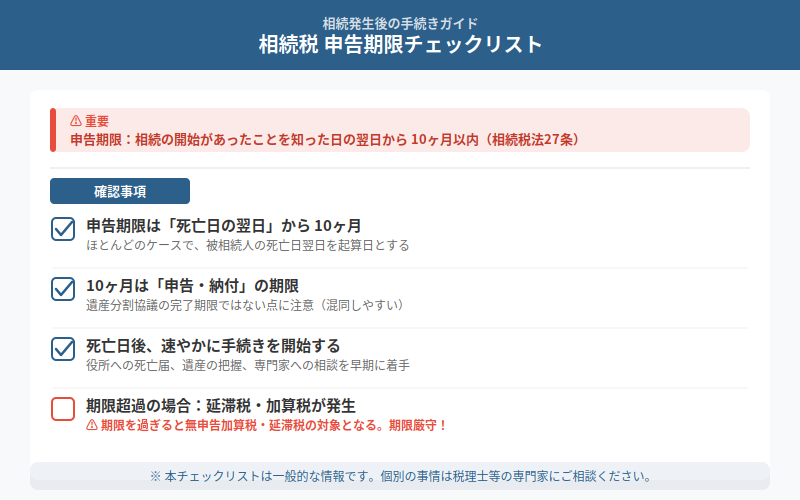
Task: Click the 重要 alert heading text
Action: (x=97, y=121)
